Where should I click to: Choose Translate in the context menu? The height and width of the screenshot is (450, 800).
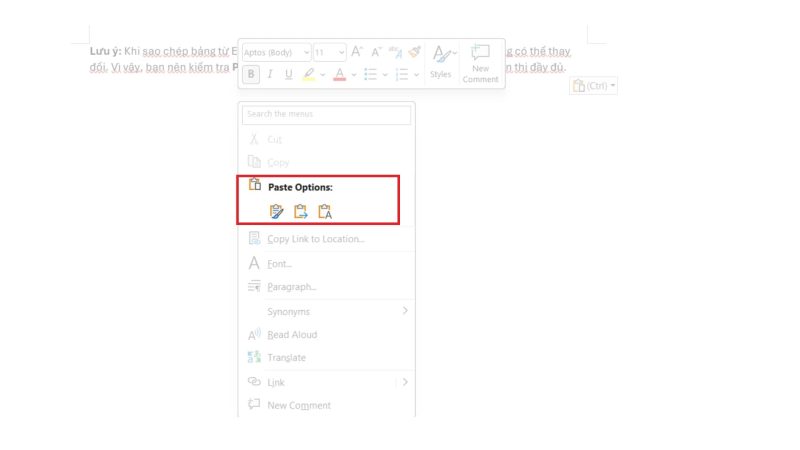pyautogui.click(x=327, y=358)
